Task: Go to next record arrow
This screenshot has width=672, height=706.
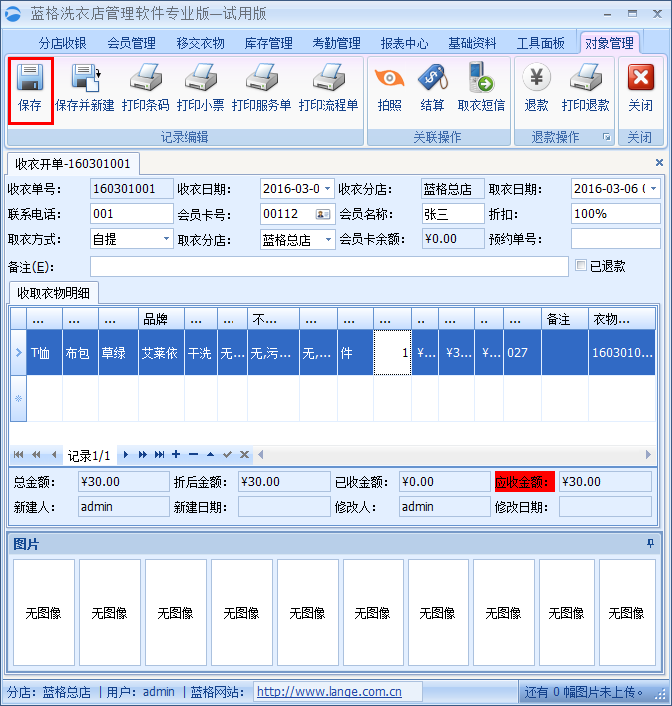Action: click(x=126, y=455)
